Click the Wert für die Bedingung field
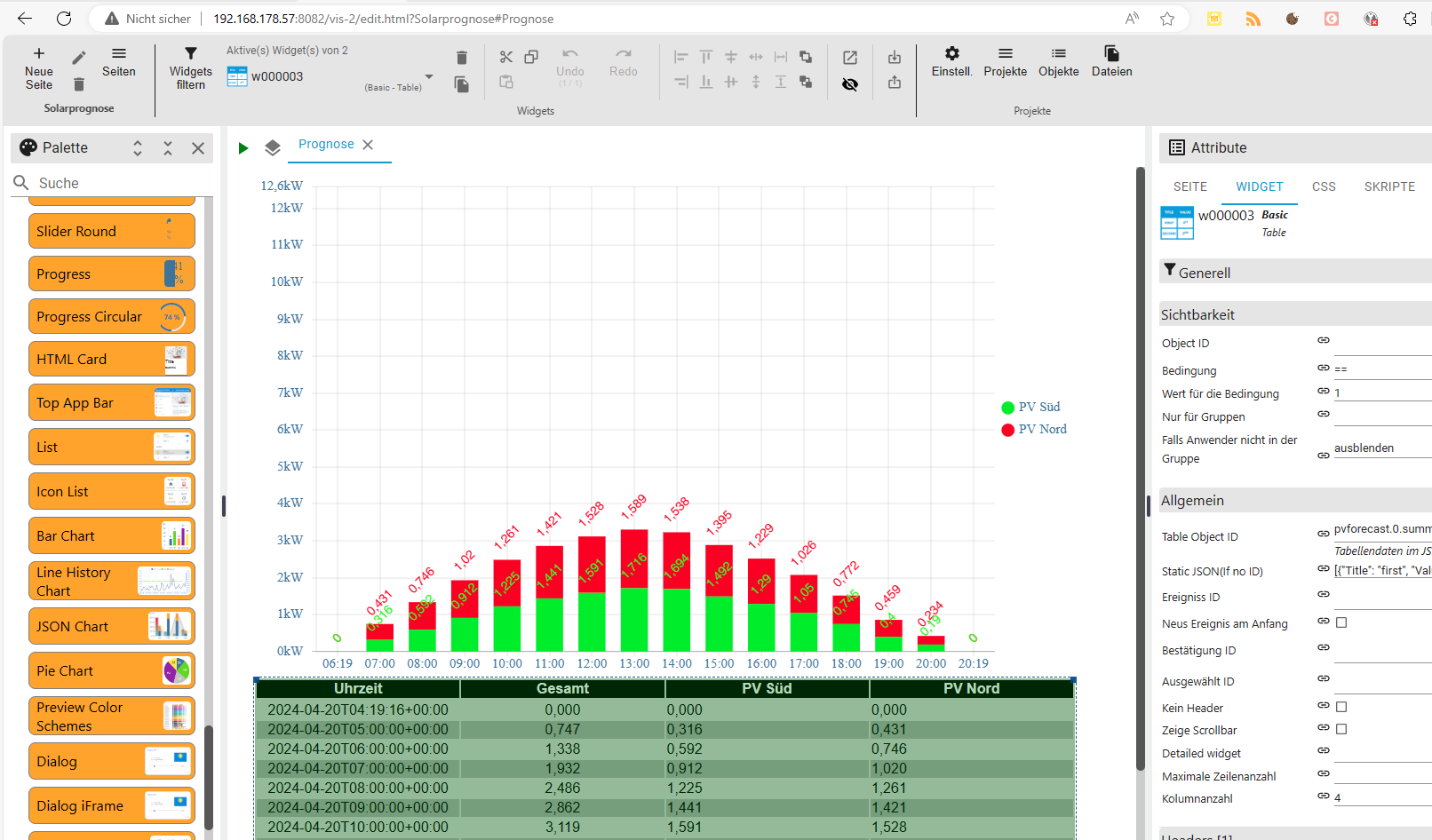This screenshot has width=1432, height=840. [x=1382, y=392]
